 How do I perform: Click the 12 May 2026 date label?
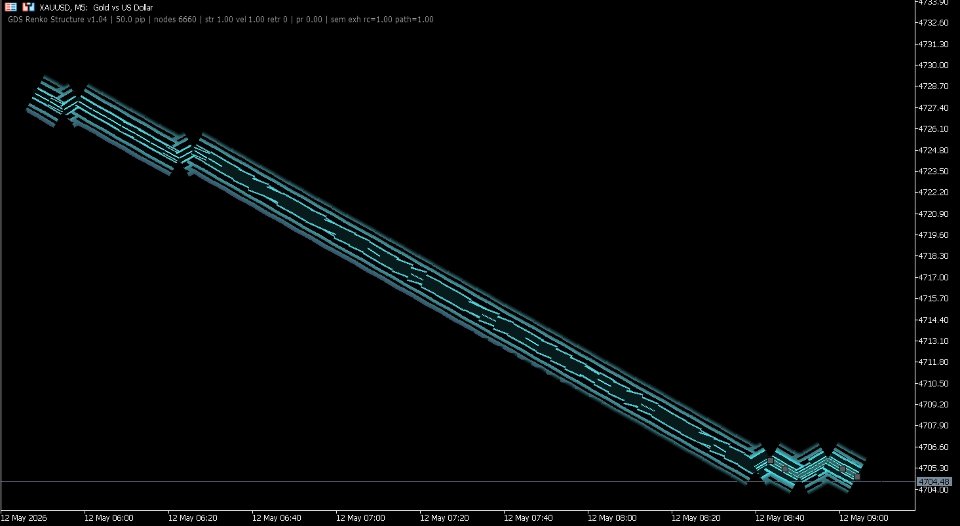(x=23, y=518)
